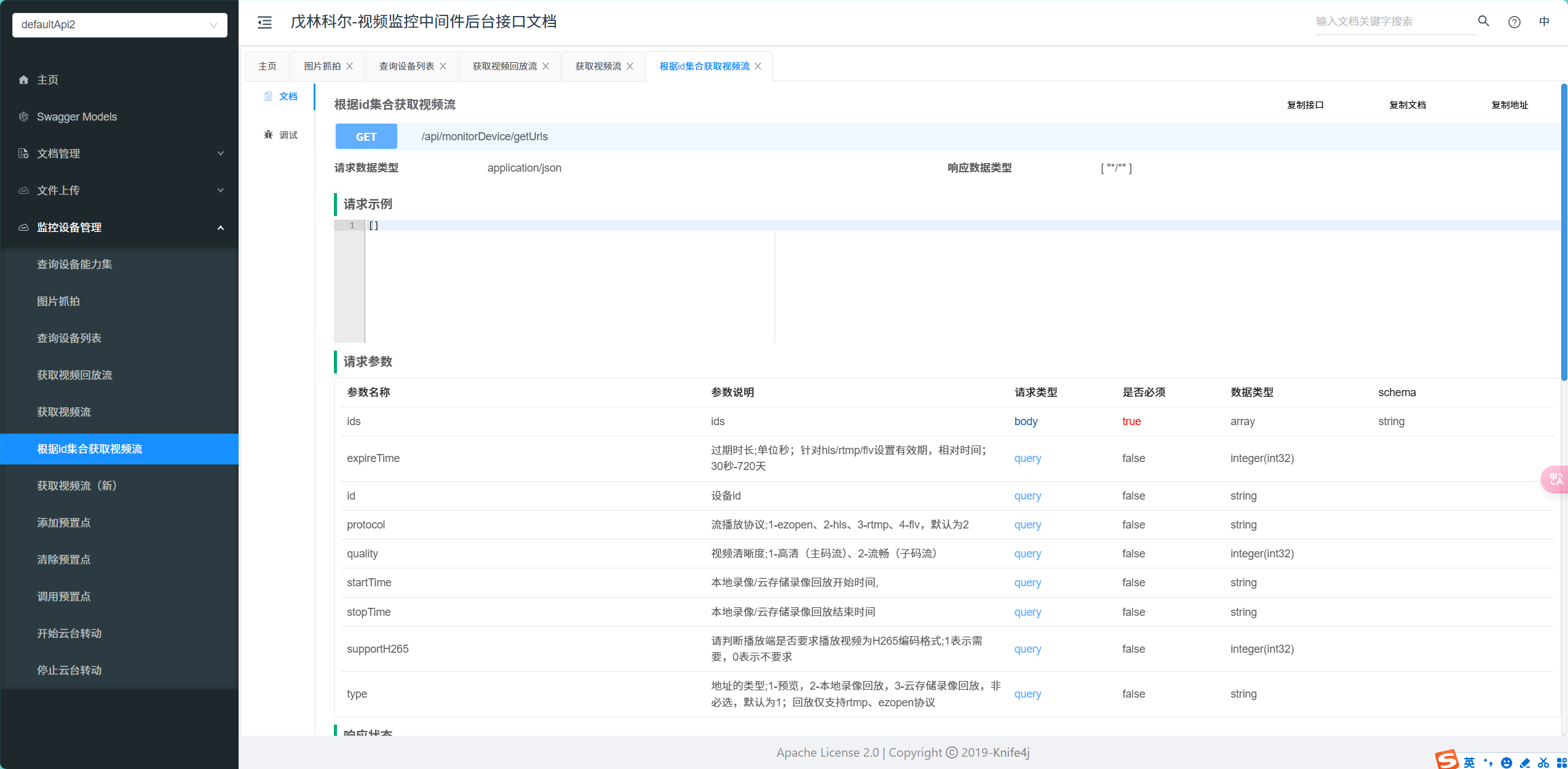This screenshot has height=769, width=1568.
Task: Collapse the sidebar with the menu fold icon
Action: 264,23
